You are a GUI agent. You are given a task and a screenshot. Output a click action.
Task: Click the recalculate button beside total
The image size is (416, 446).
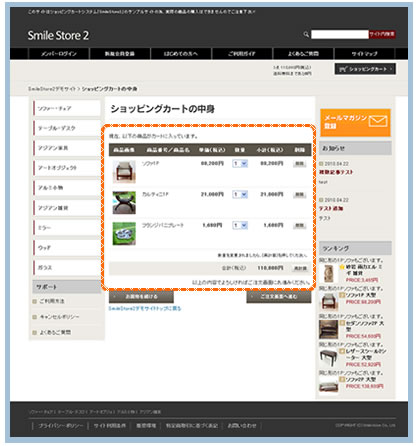(300, 268)
